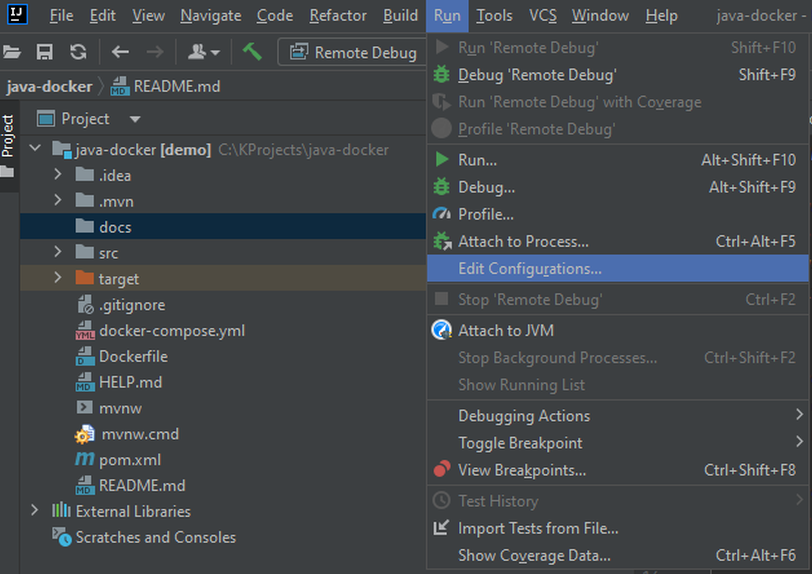
Task: Click the IntelliJ IDEA logo icon
Action: 17,14
